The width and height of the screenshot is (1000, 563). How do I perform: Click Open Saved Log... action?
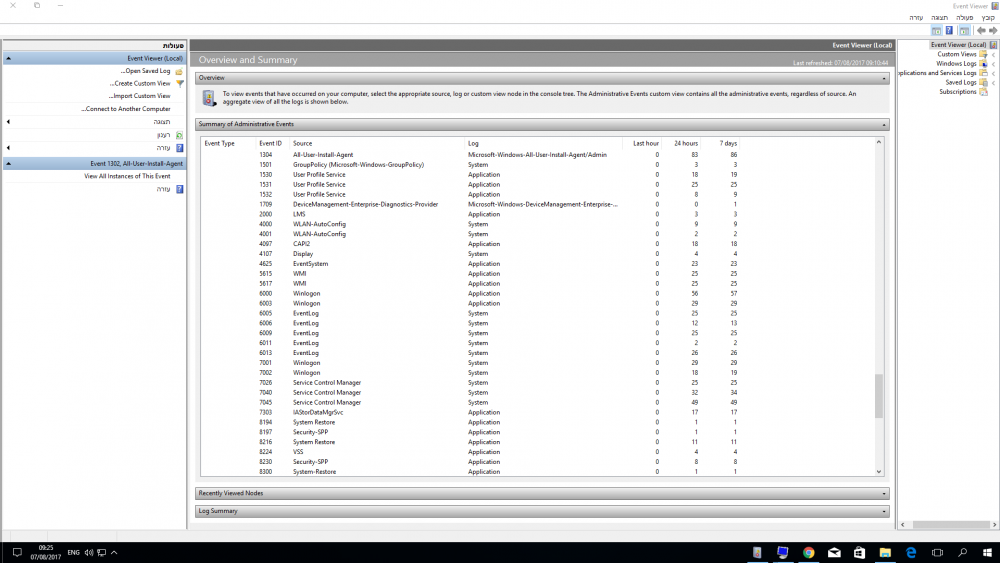pyautogui.click(x=145, y=71)
